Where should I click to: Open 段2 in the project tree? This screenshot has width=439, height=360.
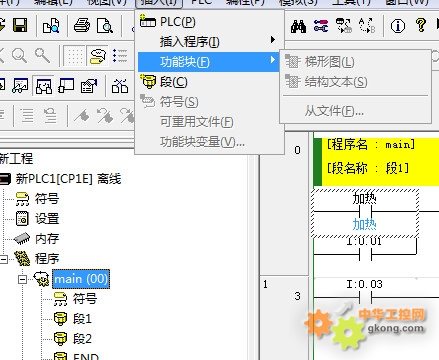click(82, 339)
